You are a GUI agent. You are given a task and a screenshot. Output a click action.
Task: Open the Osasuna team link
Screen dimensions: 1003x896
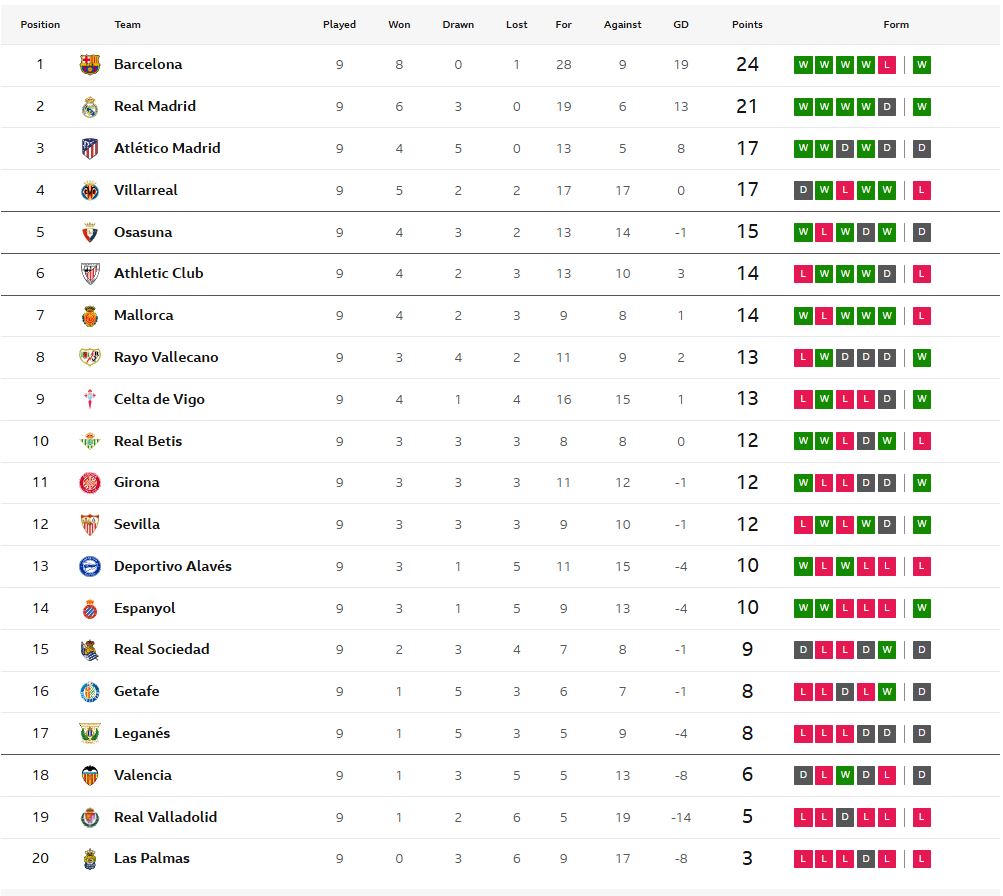point(143,232)
